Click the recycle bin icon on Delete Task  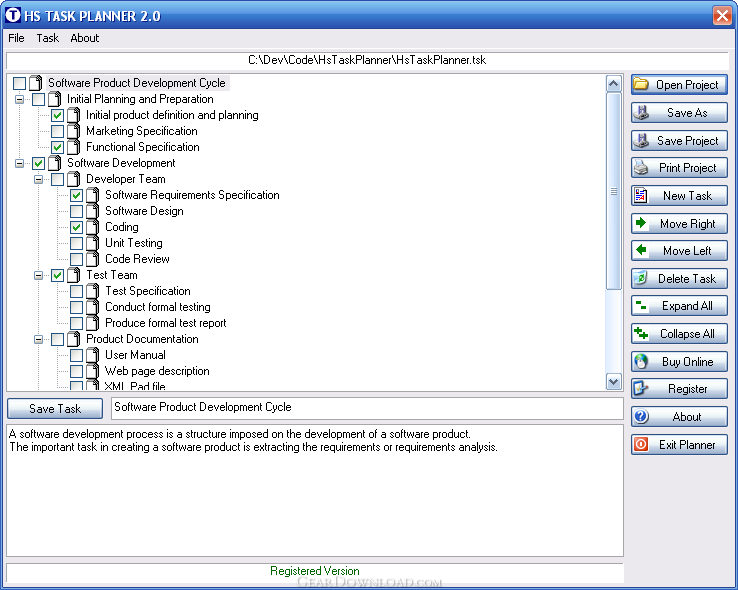pos(641,278)
